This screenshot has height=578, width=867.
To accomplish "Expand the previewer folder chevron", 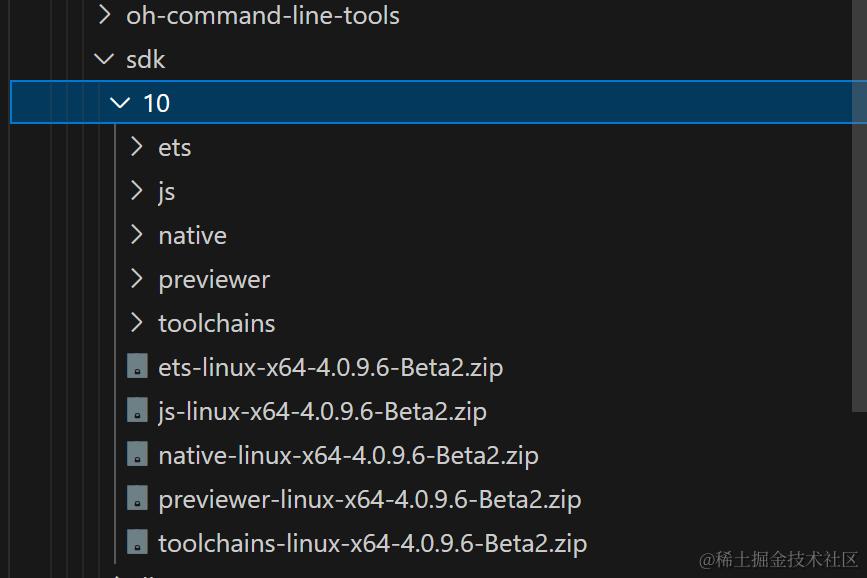I will coord(137,279).
